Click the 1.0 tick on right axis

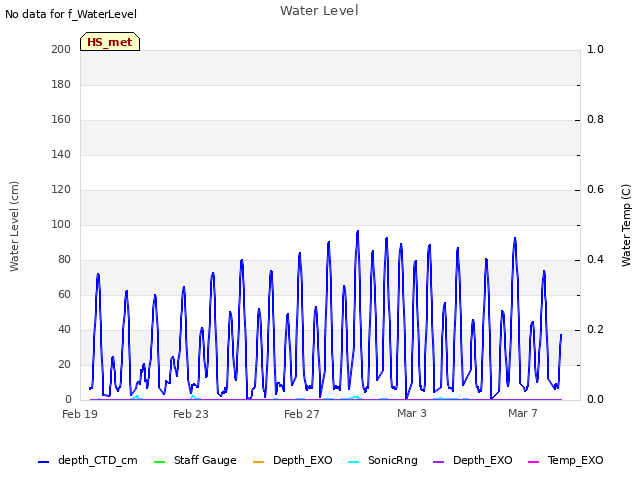pyautogui.click(x=595, y=49)
